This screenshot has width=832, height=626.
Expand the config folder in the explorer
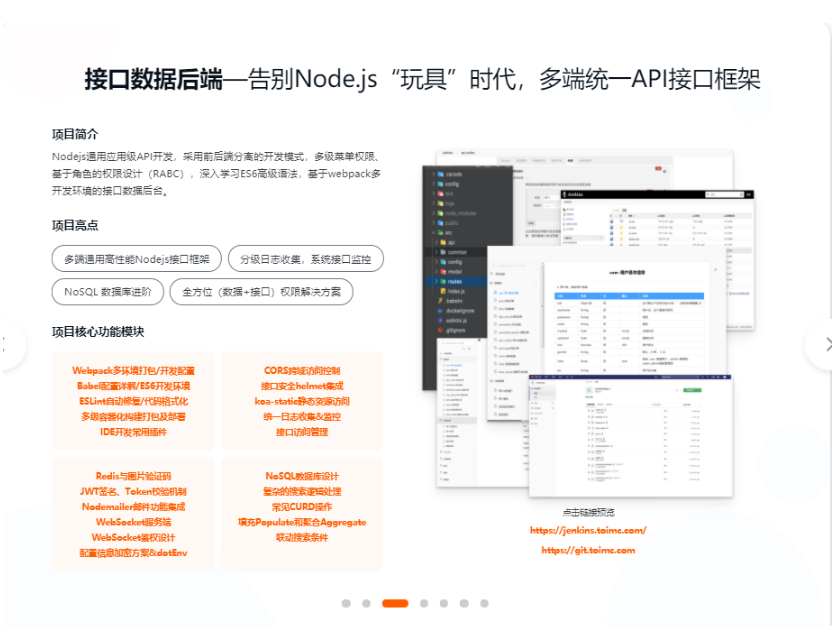tap(435, 184)
